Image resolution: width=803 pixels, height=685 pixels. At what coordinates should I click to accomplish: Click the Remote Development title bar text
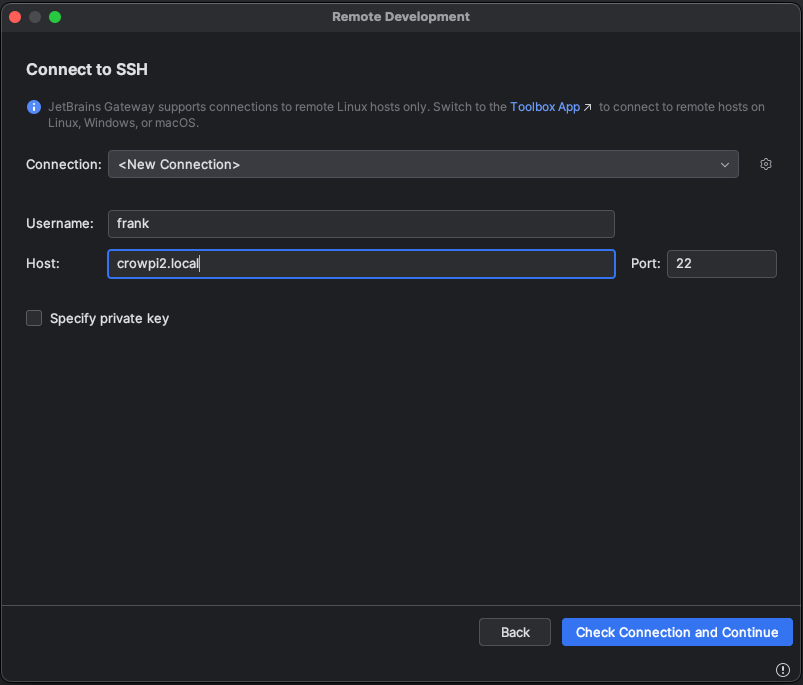tap(401, 17)
